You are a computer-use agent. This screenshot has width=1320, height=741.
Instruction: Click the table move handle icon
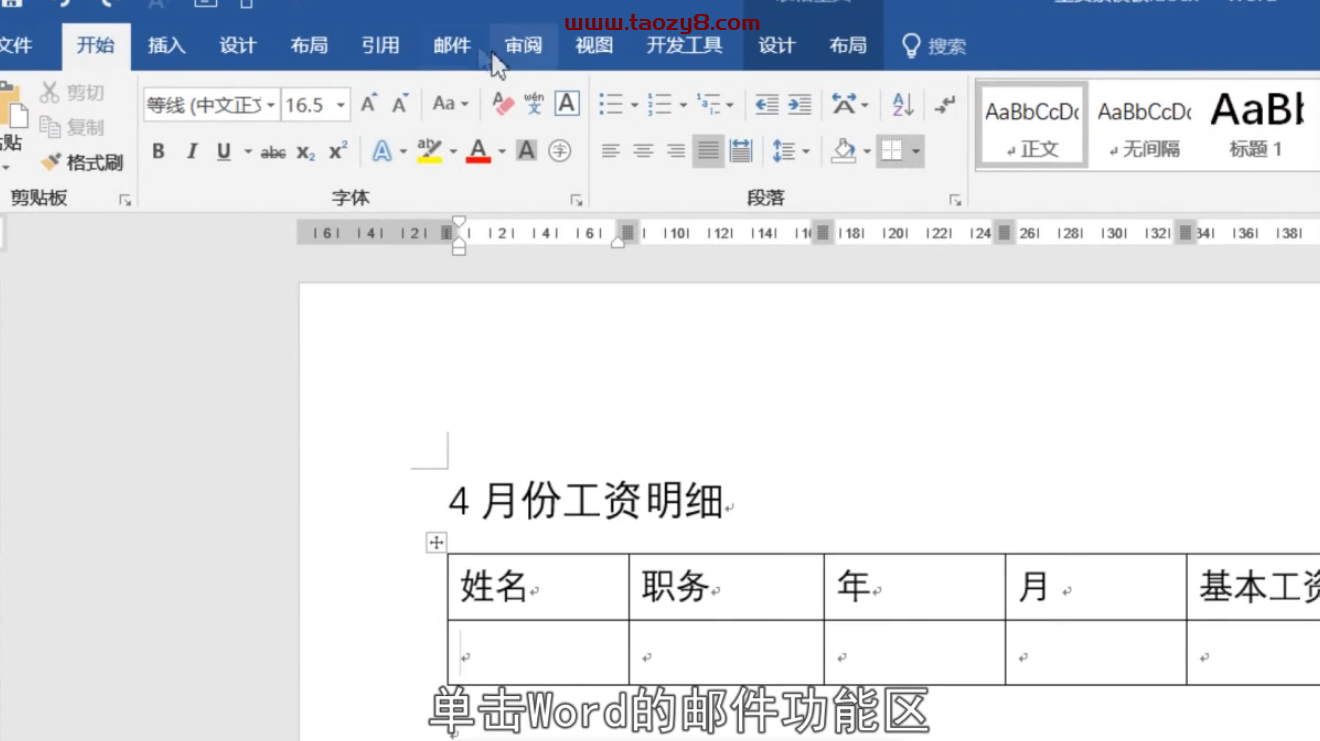click(x=436, y=542)
